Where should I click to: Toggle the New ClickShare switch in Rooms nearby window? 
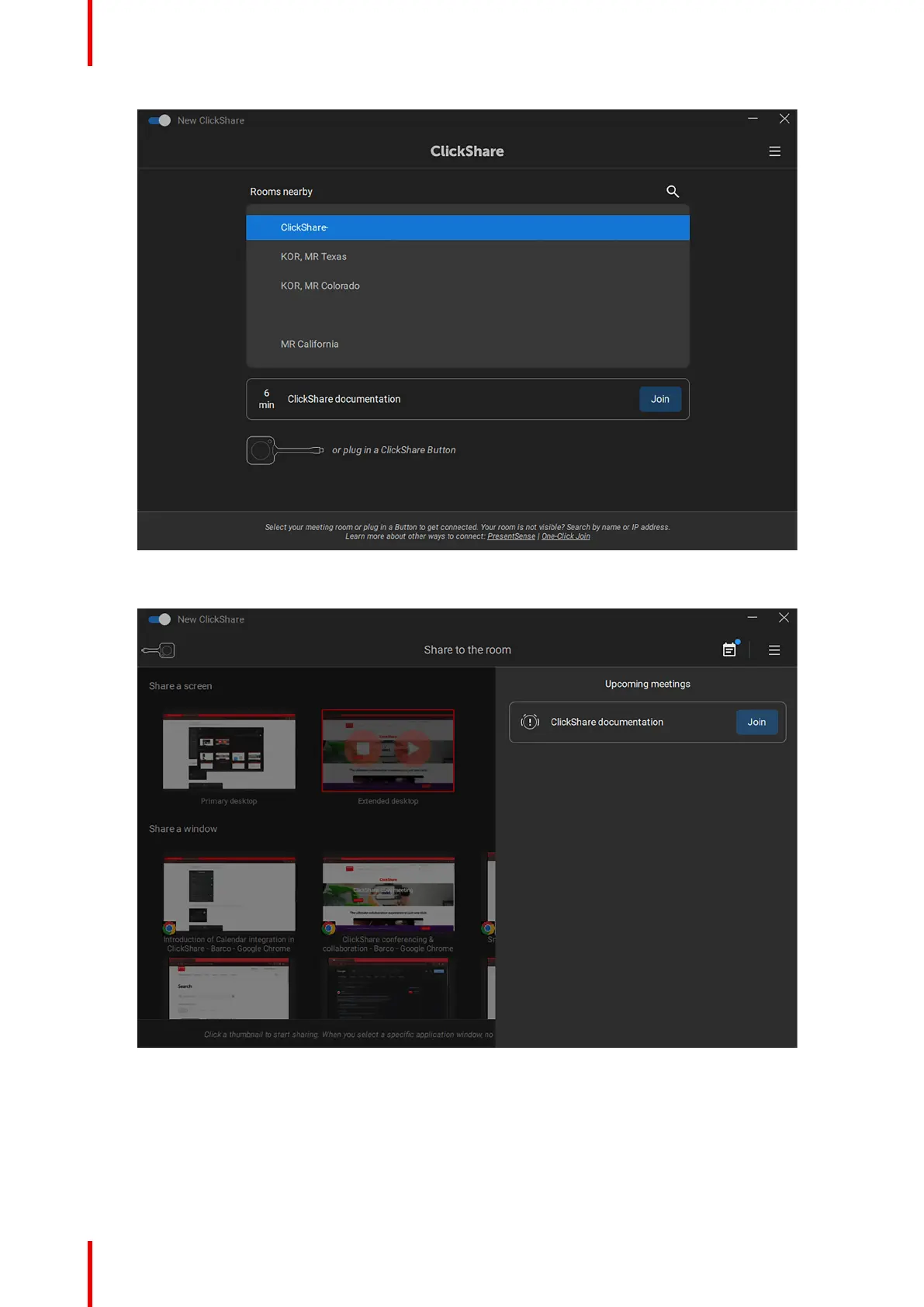coord(159,120)
